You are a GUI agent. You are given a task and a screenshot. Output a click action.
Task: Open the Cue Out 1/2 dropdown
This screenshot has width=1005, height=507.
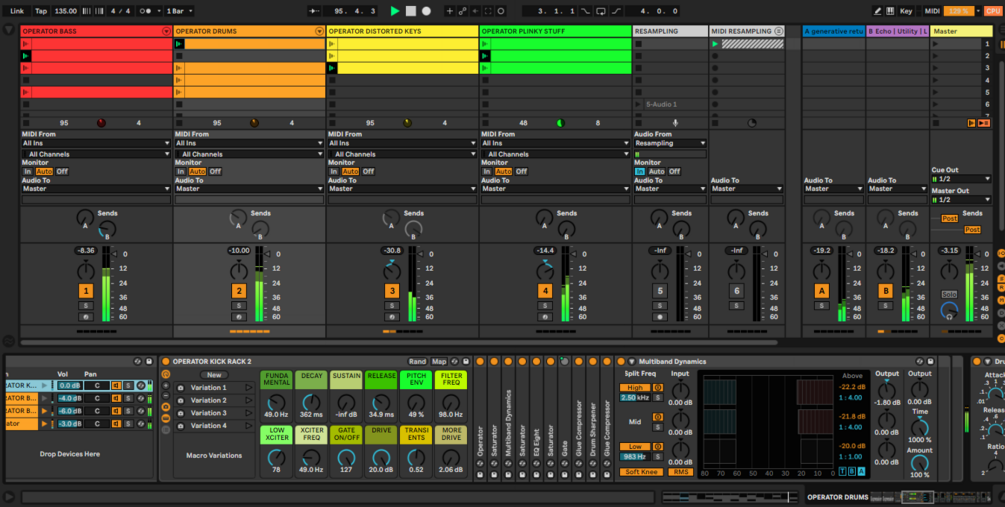(x=961, y=179)
